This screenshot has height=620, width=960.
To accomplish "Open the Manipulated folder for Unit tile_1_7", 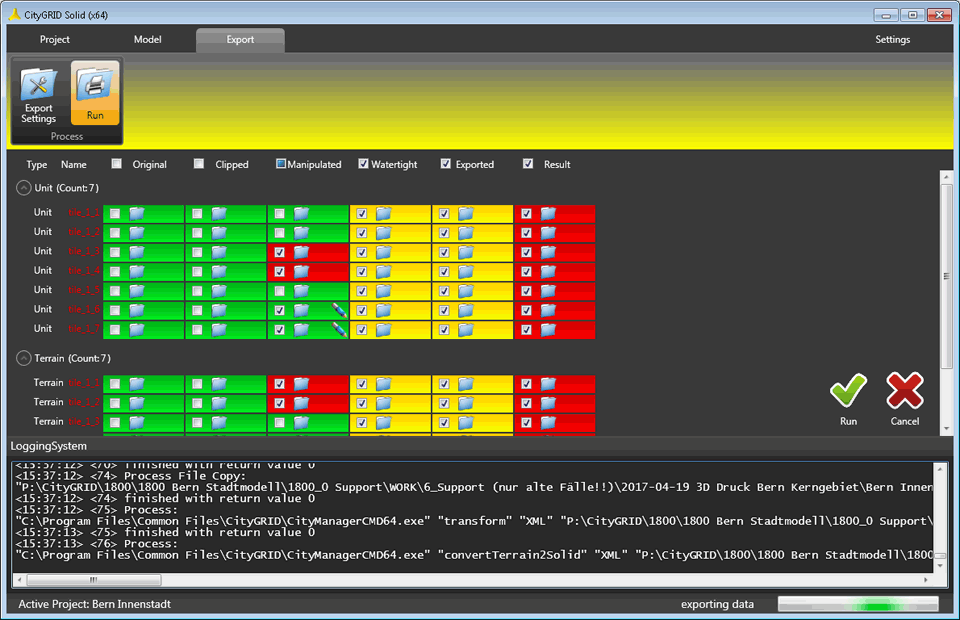I will pyautogui.click(x=301, y=330).
